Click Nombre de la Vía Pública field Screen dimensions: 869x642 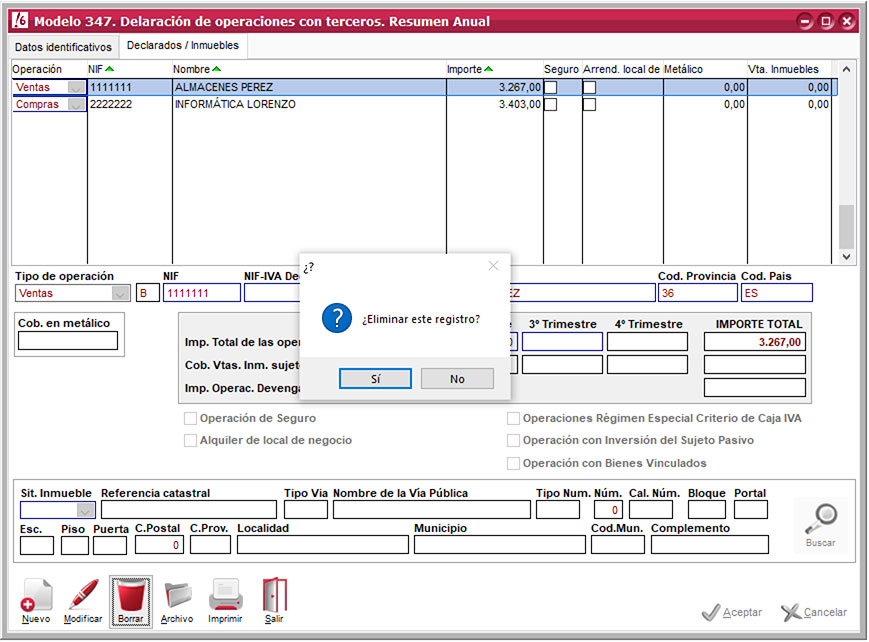[432, 509]
